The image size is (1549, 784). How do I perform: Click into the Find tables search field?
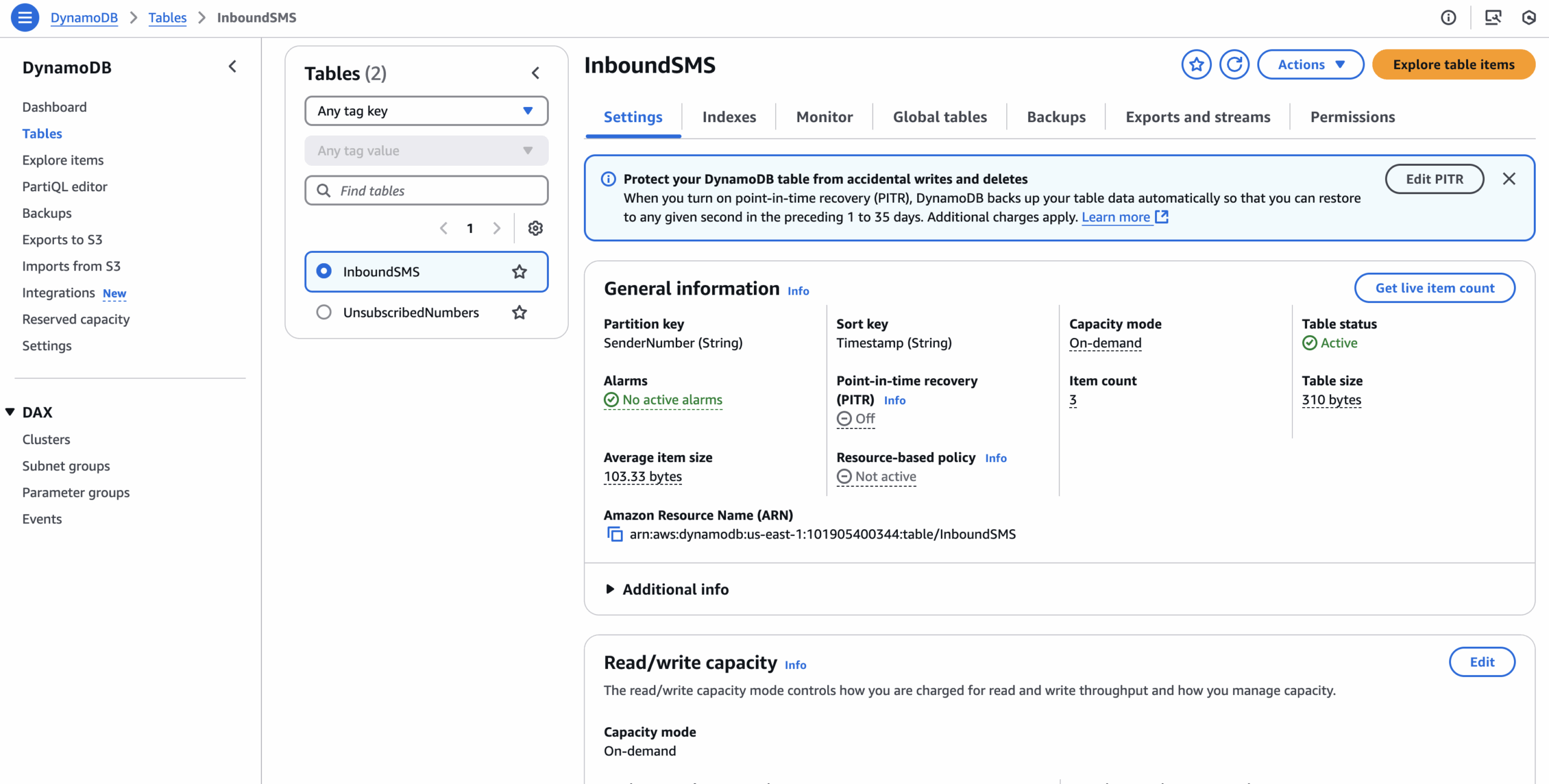point(427,191)
